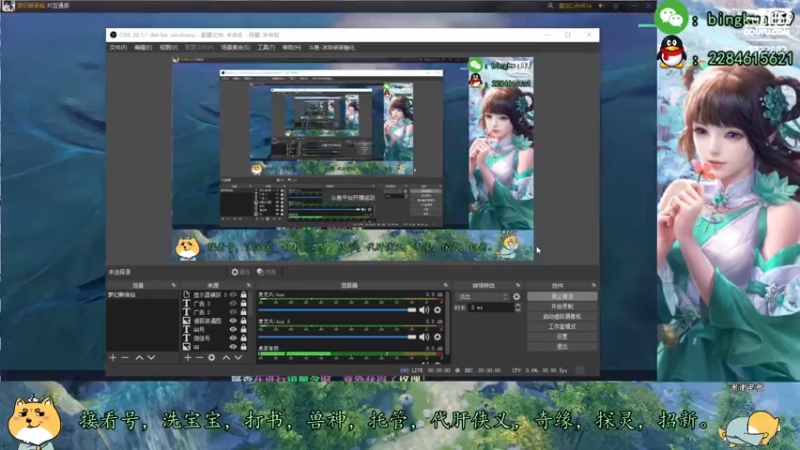Screen dimensions: 800x450
Task: Move source up with arrow icon
Action: 226,358
